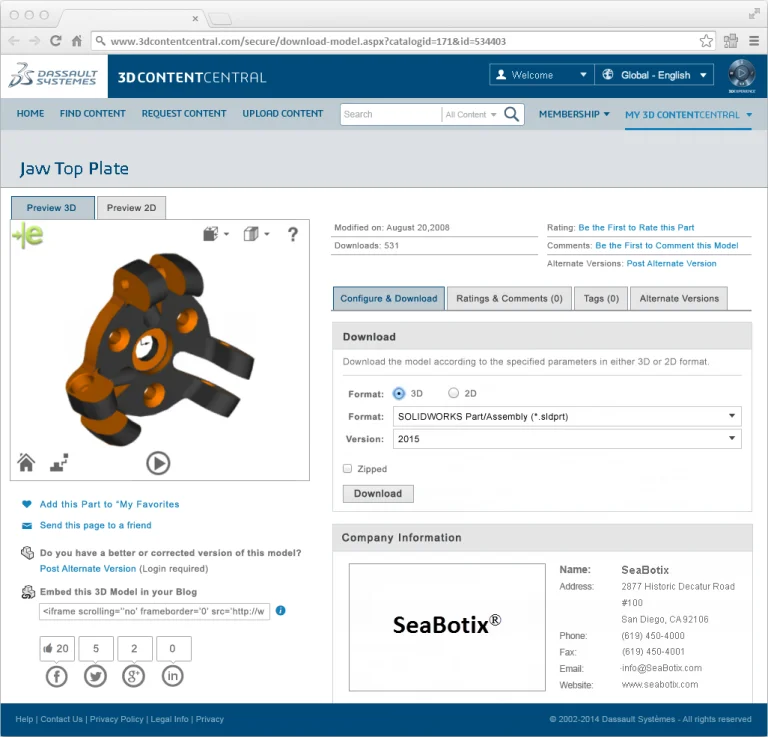Click the help question mark in viewer
768x737 pixels.
[x=293, y=234]
